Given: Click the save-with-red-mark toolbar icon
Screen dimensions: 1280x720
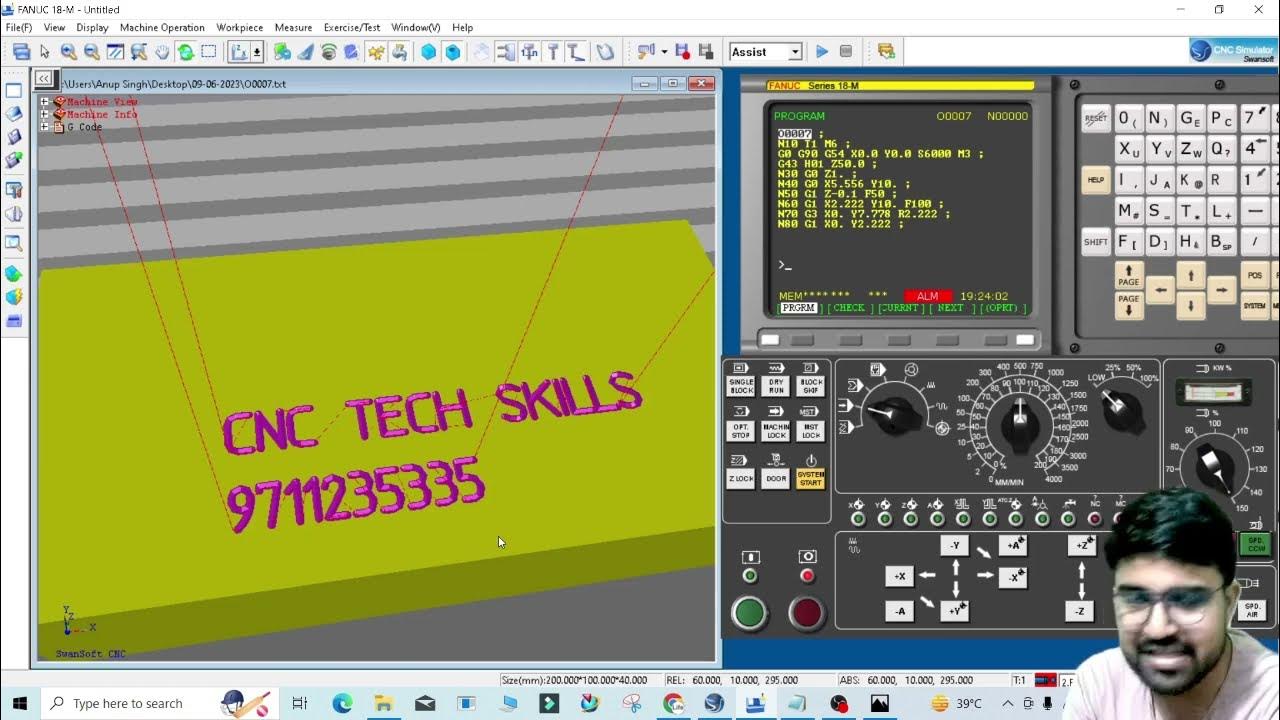Looking at the screenshot, I should pos(682,52).
